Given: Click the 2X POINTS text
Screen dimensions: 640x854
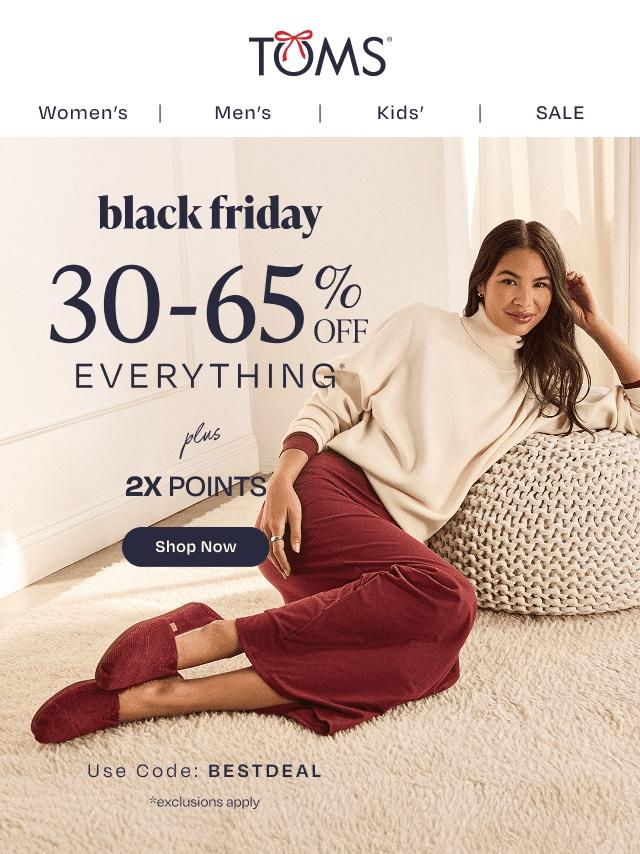Looking at the screenshot, I should coord(196,486).
